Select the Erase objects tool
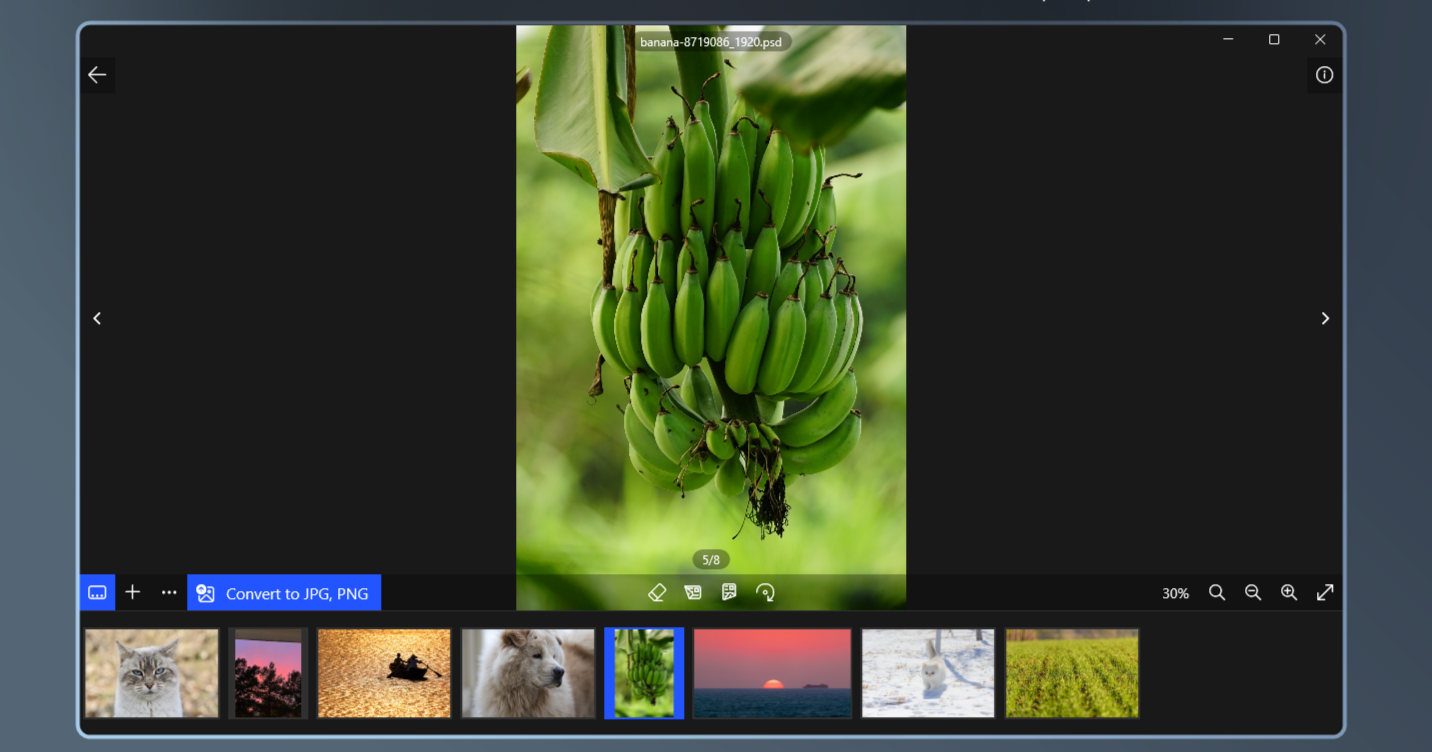Image resolution: width=1432 pixels, height=752 pixels. click(657, 592)
